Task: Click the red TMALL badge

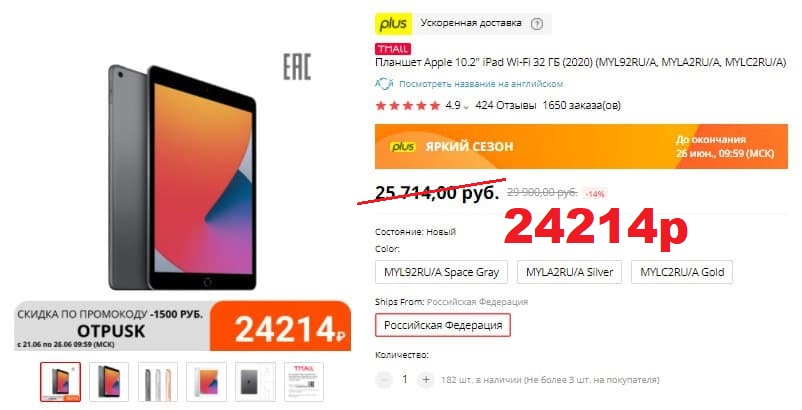Action: 393,49
